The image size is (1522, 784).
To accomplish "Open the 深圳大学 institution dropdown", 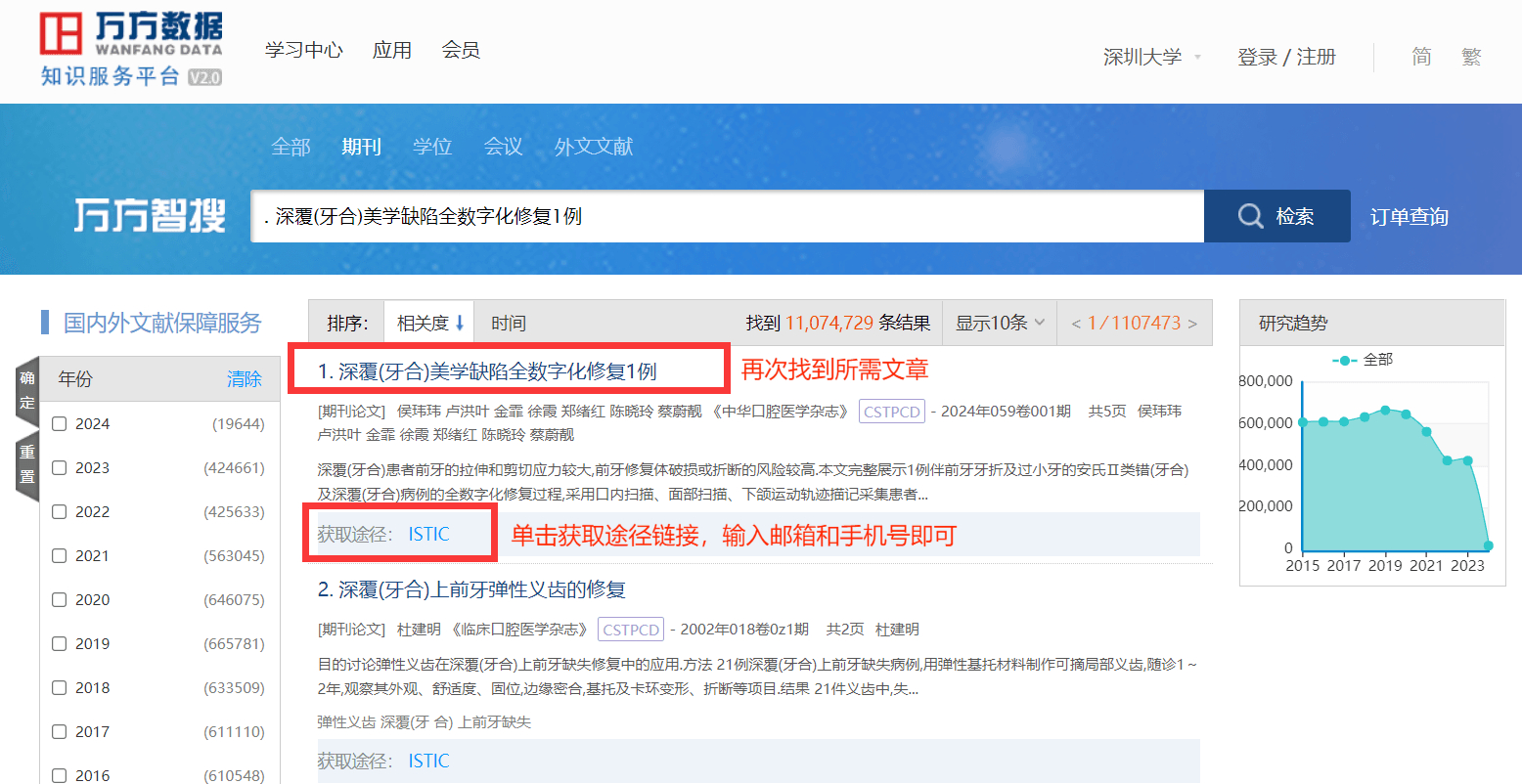I will click(x=1152, y=57).
